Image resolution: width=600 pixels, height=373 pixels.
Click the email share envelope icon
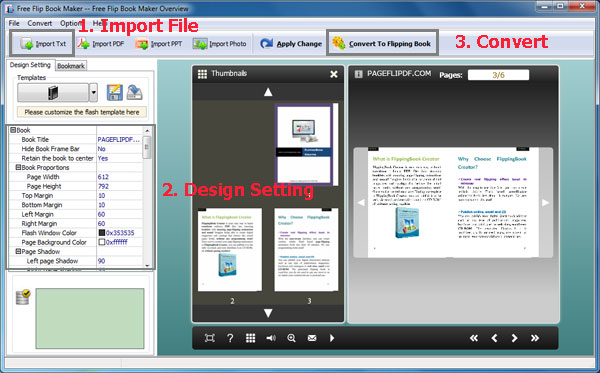[x=312, y=338]
